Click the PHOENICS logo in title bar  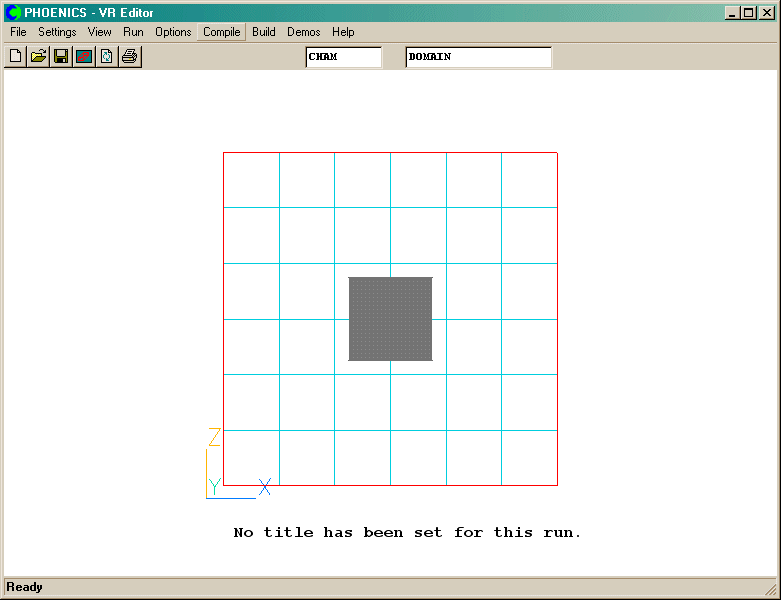click(13, 13)
